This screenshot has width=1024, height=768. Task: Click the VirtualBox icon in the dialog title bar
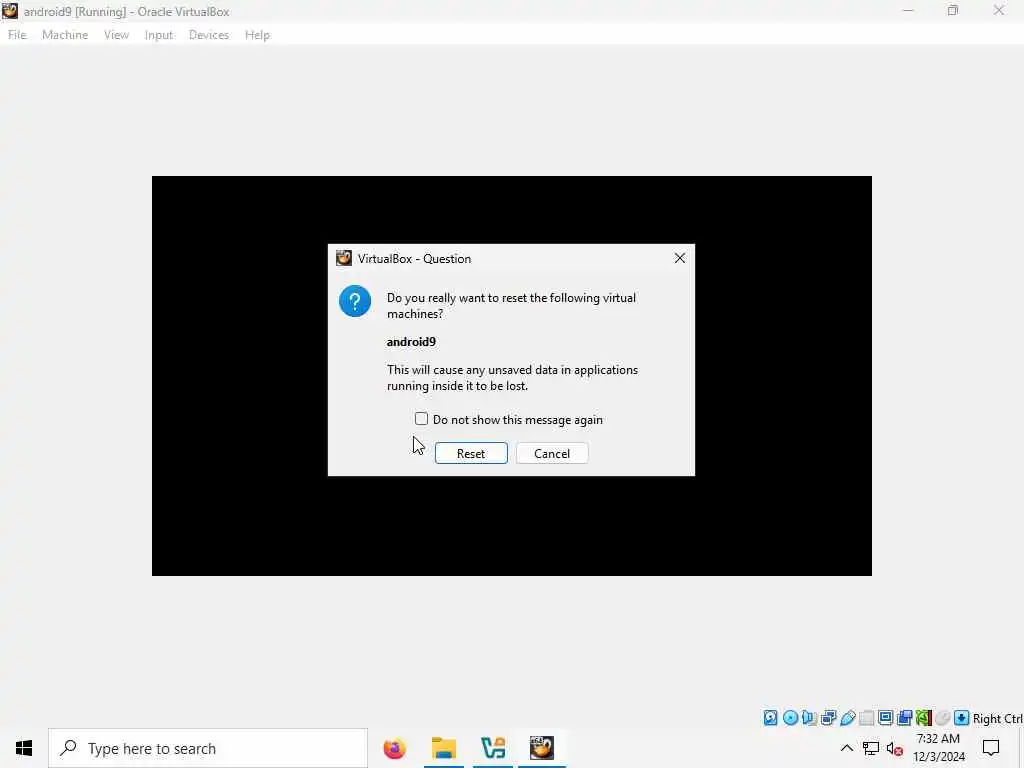(x=344, y=258)
